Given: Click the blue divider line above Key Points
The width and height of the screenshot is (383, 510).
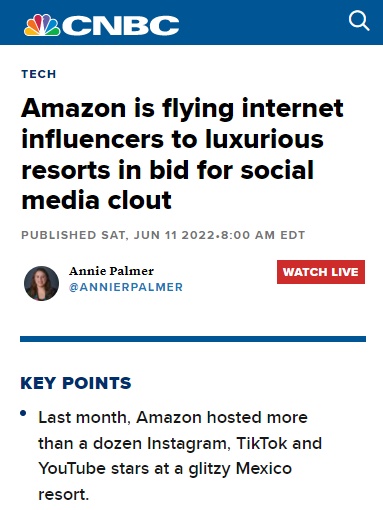Looking at the screenshot, I should coord(193,339).
